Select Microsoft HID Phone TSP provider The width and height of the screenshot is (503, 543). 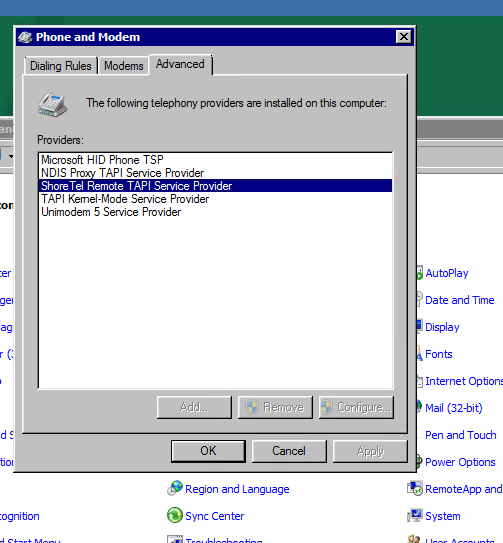point(215,160)
